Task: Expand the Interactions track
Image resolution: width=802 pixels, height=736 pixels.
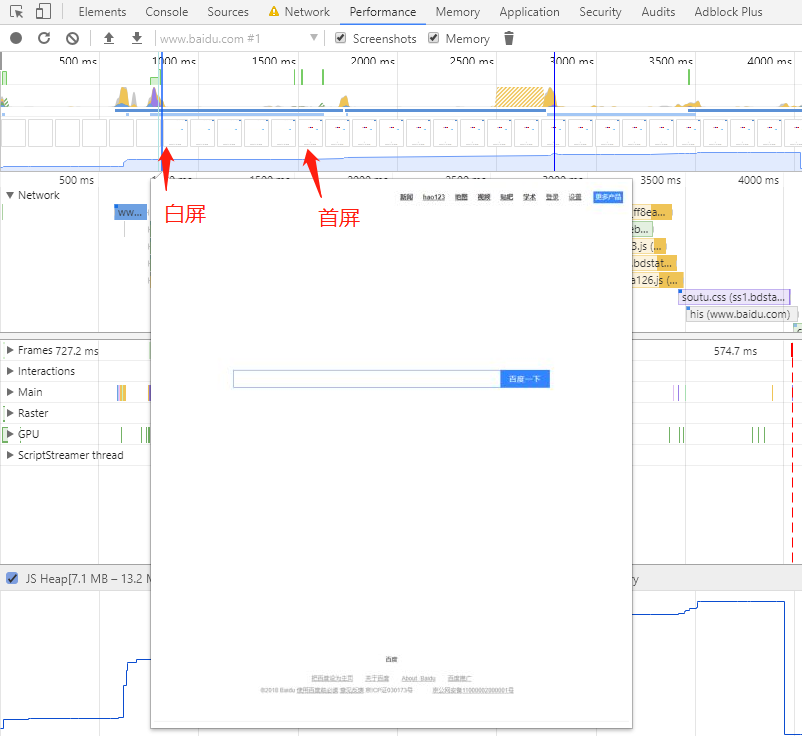Action: 10,371
